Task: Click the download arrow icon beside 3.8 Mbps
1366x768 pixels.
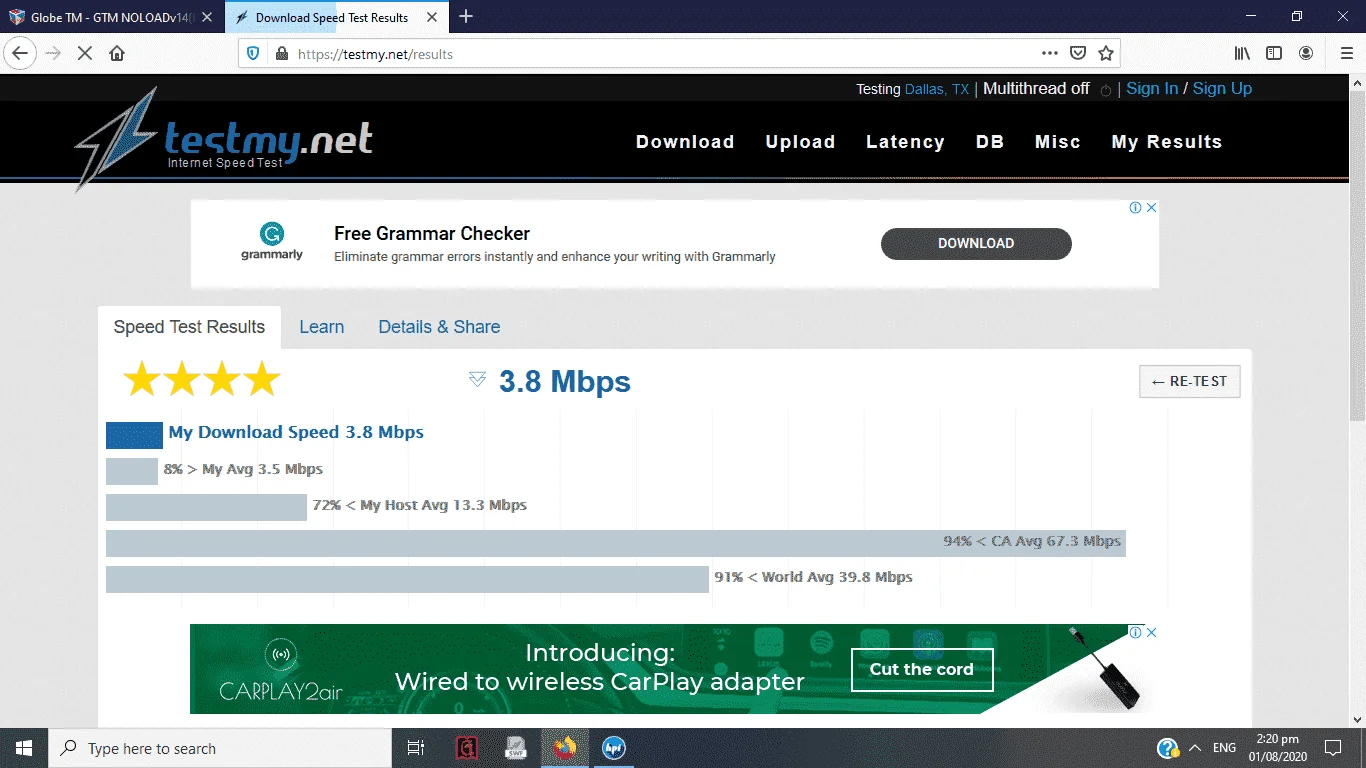Action: pos(477,379)
